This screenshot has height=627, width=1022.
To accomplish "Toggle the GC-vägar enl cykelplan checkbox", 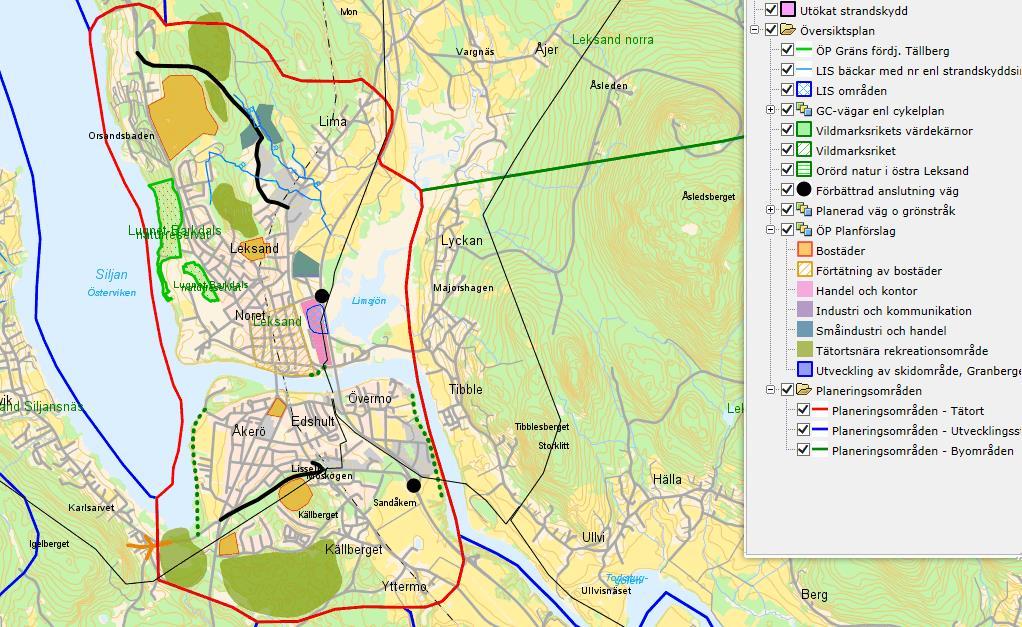I will tap(787, 110).
